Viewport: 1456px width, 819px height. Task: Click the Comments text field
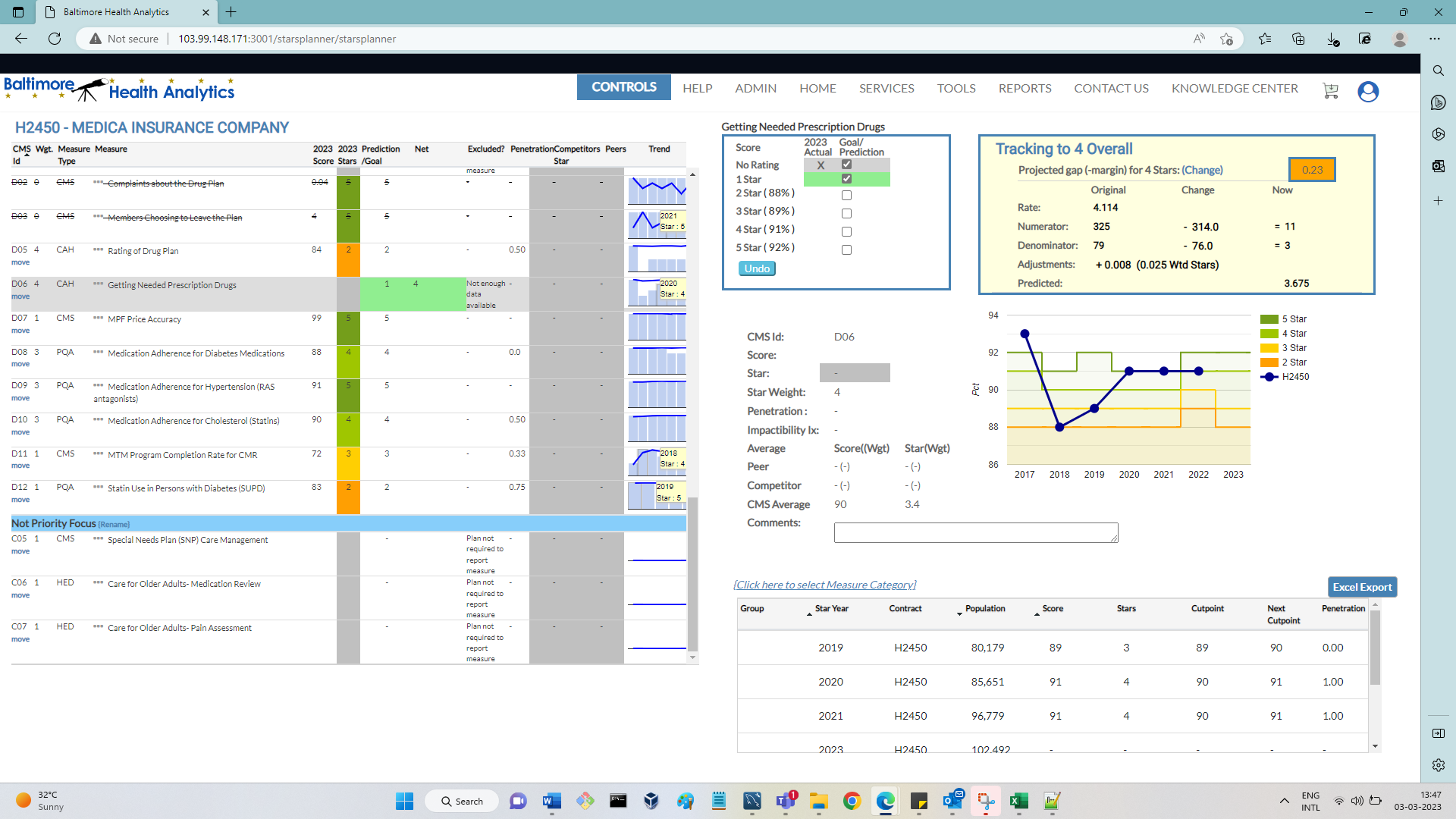coord(975,532)
